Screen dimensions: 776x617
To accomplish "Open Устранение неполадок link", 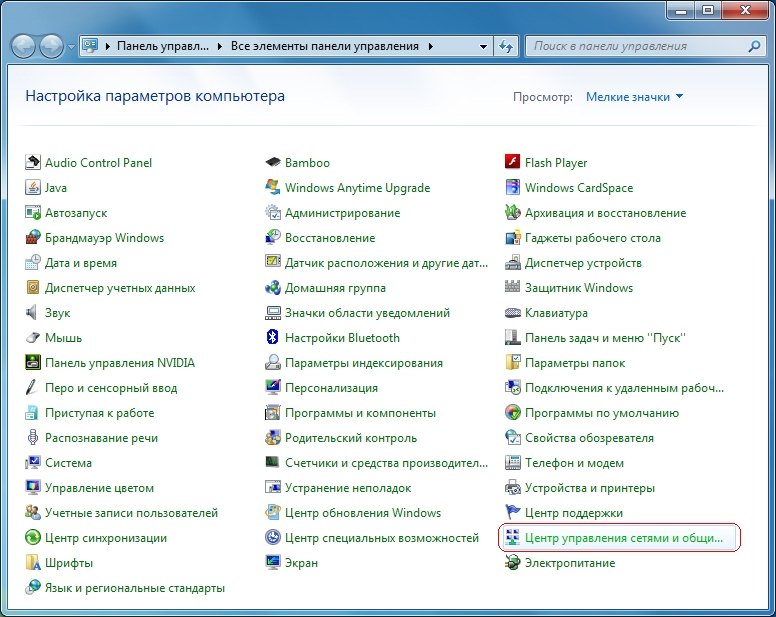I will (x=348, y=488).
